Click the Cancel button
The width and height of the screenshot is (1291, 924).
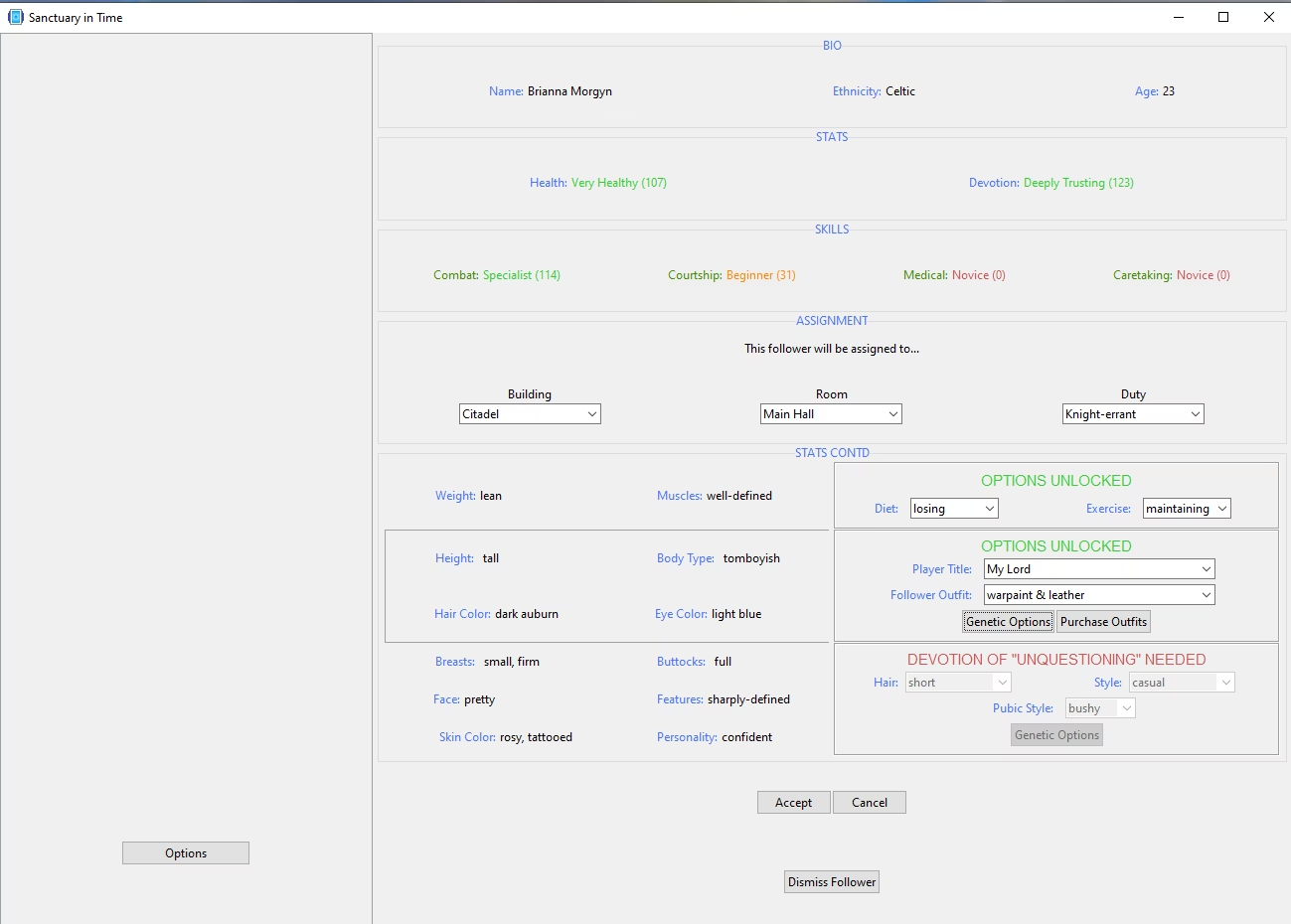pos(870,803)
